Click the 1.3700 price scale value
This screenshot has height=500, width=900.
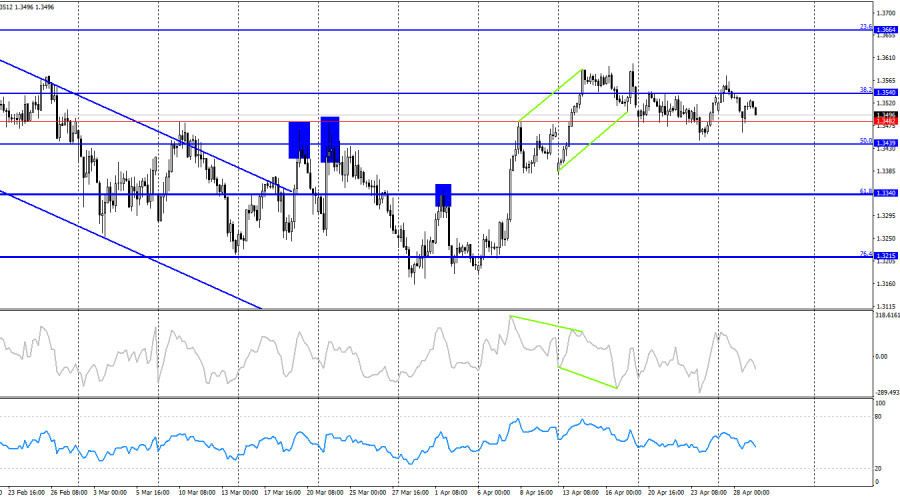click(x=887, y=13)
